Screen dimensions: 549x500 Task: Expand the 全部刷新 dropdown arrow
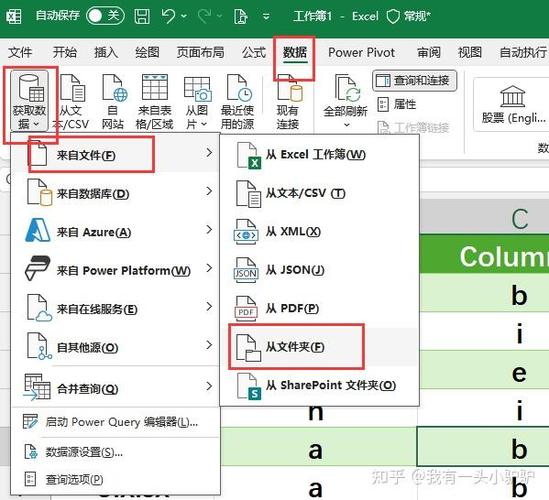(x=347, y=125)
